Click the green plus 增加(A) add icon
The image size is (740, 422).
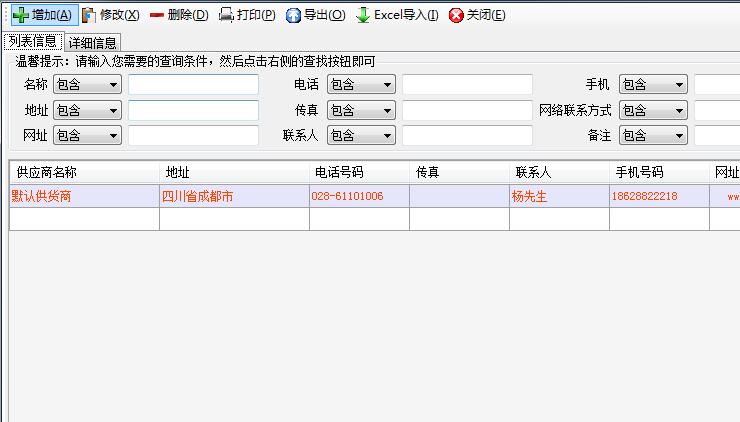pos(20,15)
